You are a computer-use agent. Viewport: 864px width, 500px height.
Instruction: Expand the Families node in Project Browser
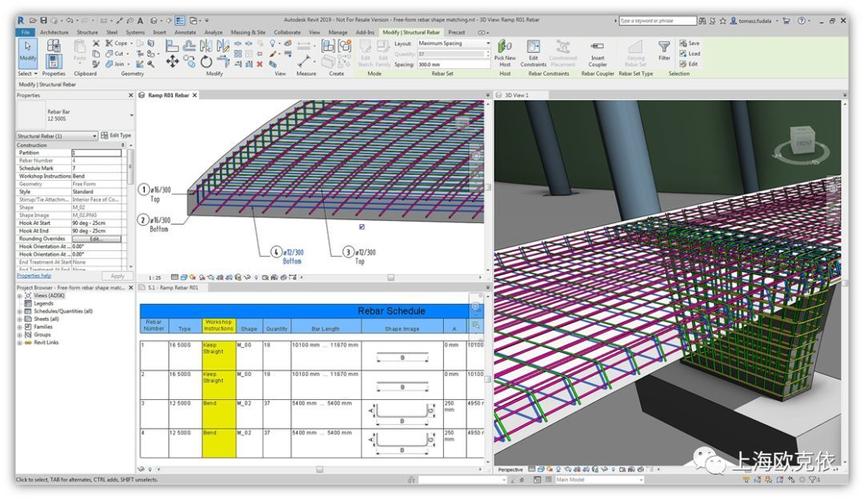click(19, 327)
